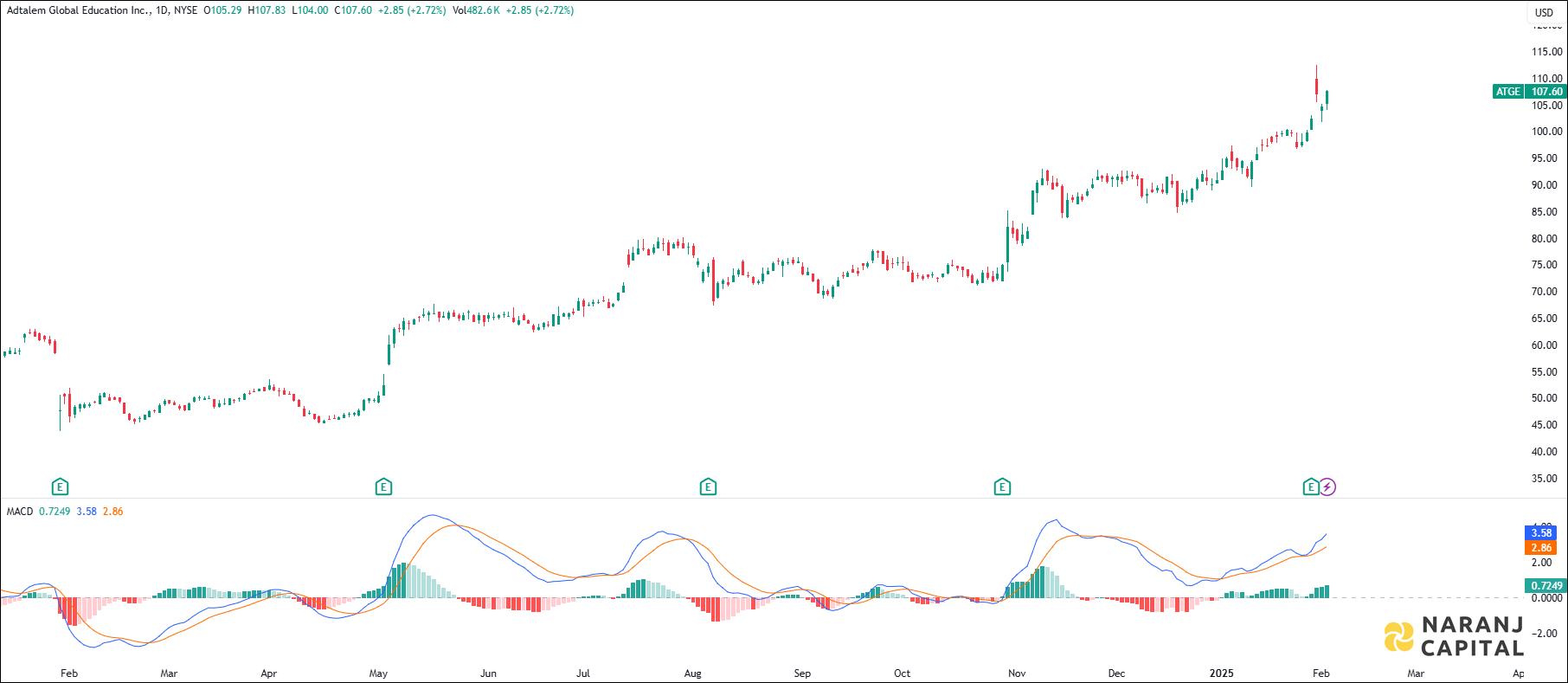Image resolution: width=1568 pixels, height=683 pixels.
Task: Click the 50.00 price axis label
Action: (1545, 398)
